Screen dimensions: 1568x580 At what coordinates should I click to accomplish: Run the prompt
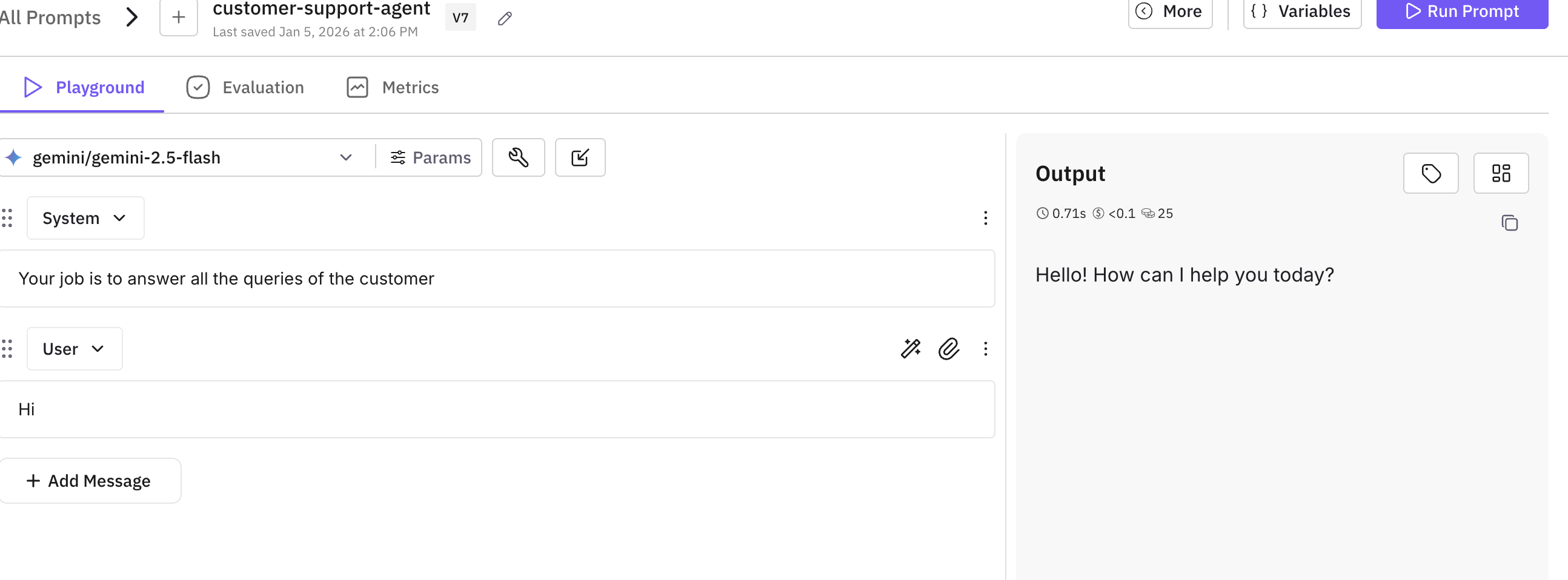[1462, 12]
